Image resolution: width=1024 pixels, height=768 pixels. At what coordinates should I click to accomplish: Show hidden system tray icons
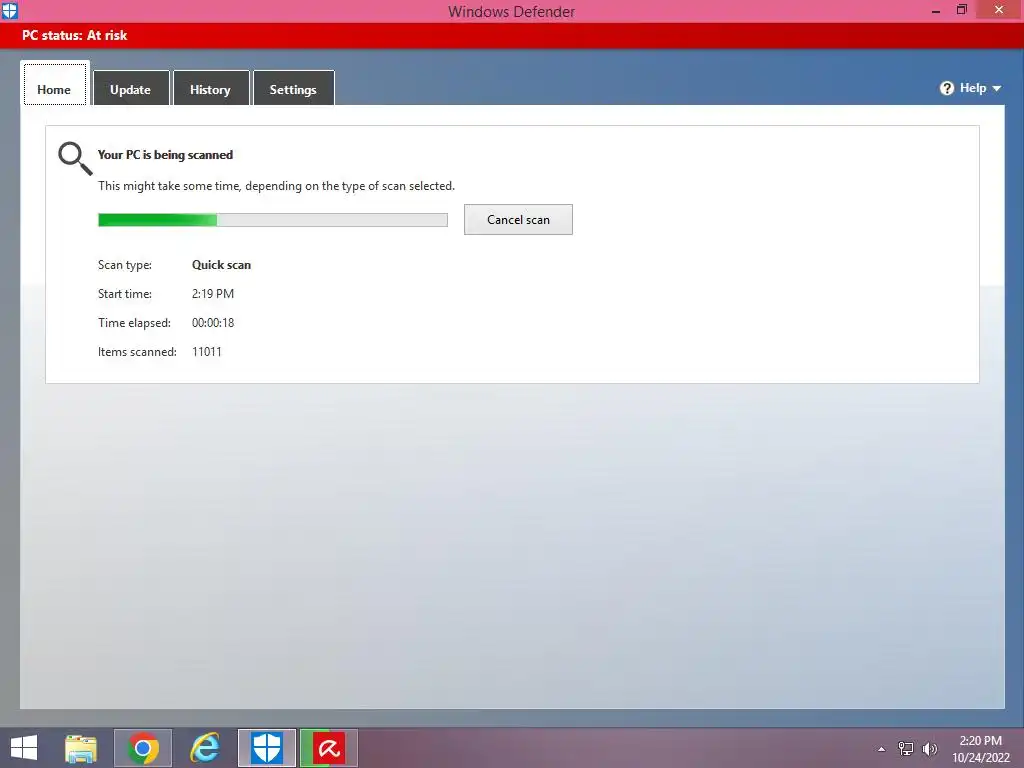pyautogui.click(x=882, y=749)
